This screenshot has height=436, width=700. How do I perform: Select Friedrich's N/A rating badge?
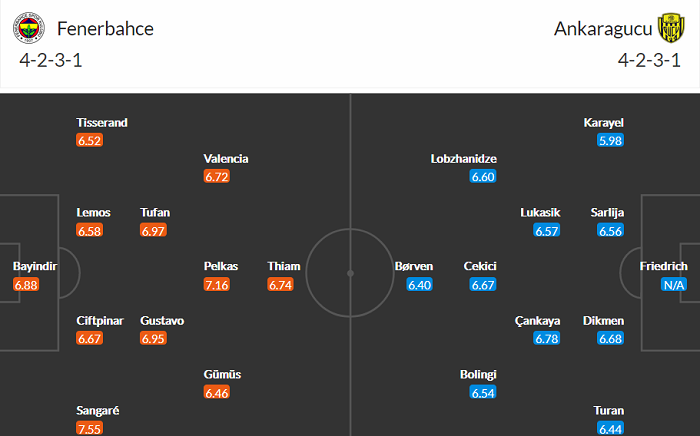point(674,285)
